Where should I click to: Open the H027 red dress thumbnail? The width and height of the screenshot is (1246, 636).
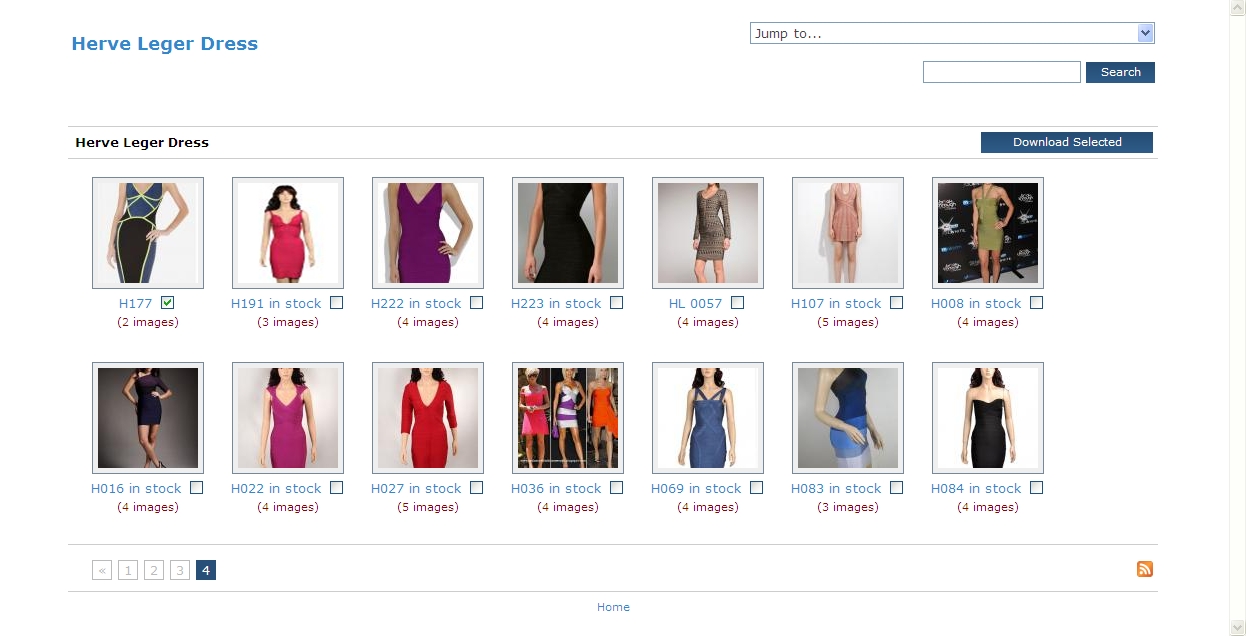(x=428, y=418)
